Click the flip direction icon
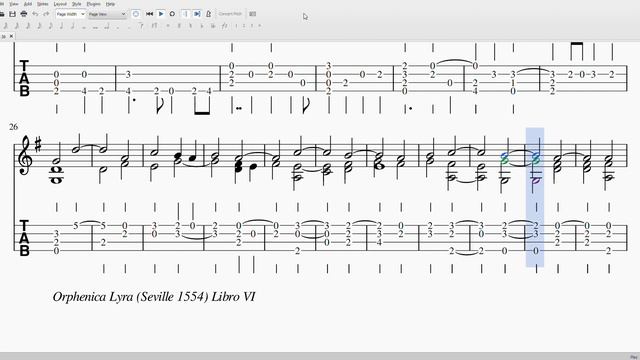The width and height of the screenshot is (640, 360). coord(224,26)
